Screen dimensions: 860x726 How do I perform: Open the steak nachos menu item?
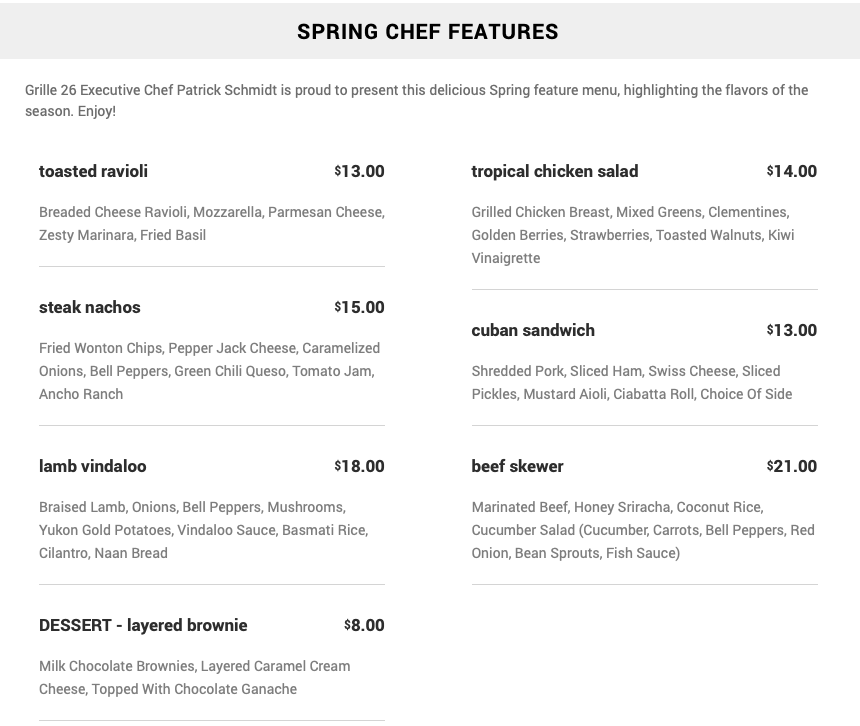pyautogui.click(x=90, y=307)
